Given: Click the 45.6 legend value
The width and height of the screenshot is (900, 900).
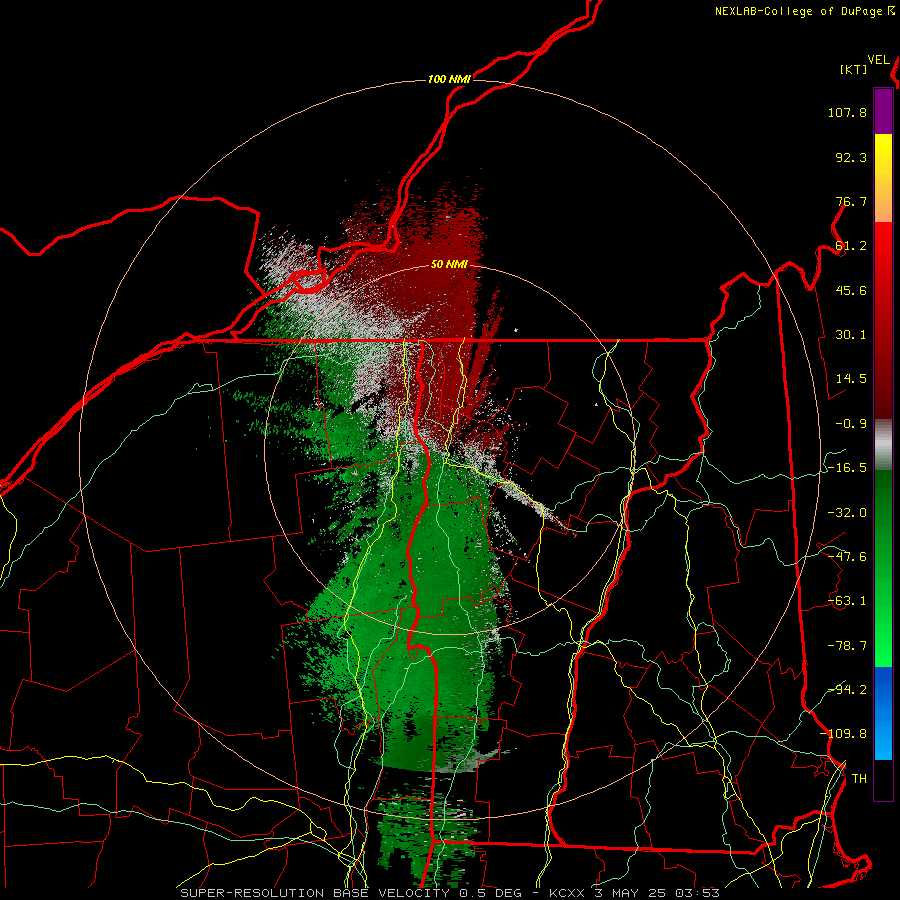Looking at the screenshot, I should [x=851, y=290].
